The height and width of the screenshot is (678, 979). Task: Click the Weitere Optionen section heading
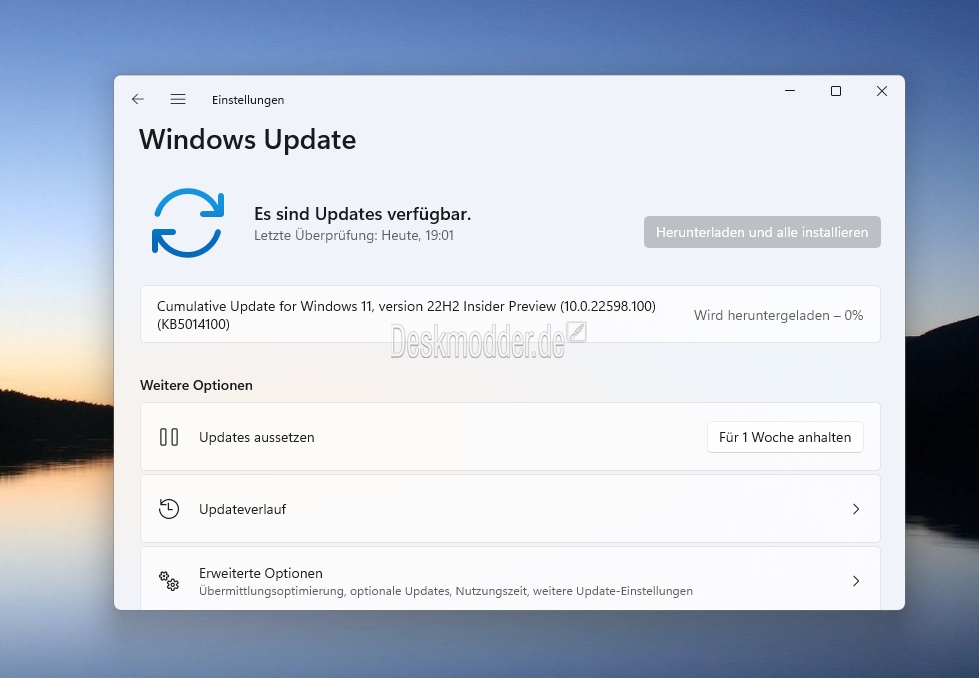point(196,385)
